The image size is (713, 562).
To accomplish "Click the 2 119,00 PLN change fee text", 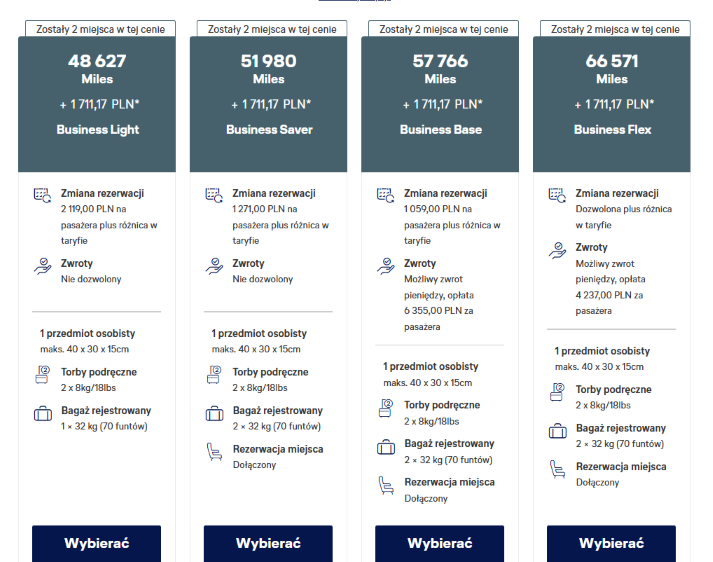I will (x=109, y=225).
